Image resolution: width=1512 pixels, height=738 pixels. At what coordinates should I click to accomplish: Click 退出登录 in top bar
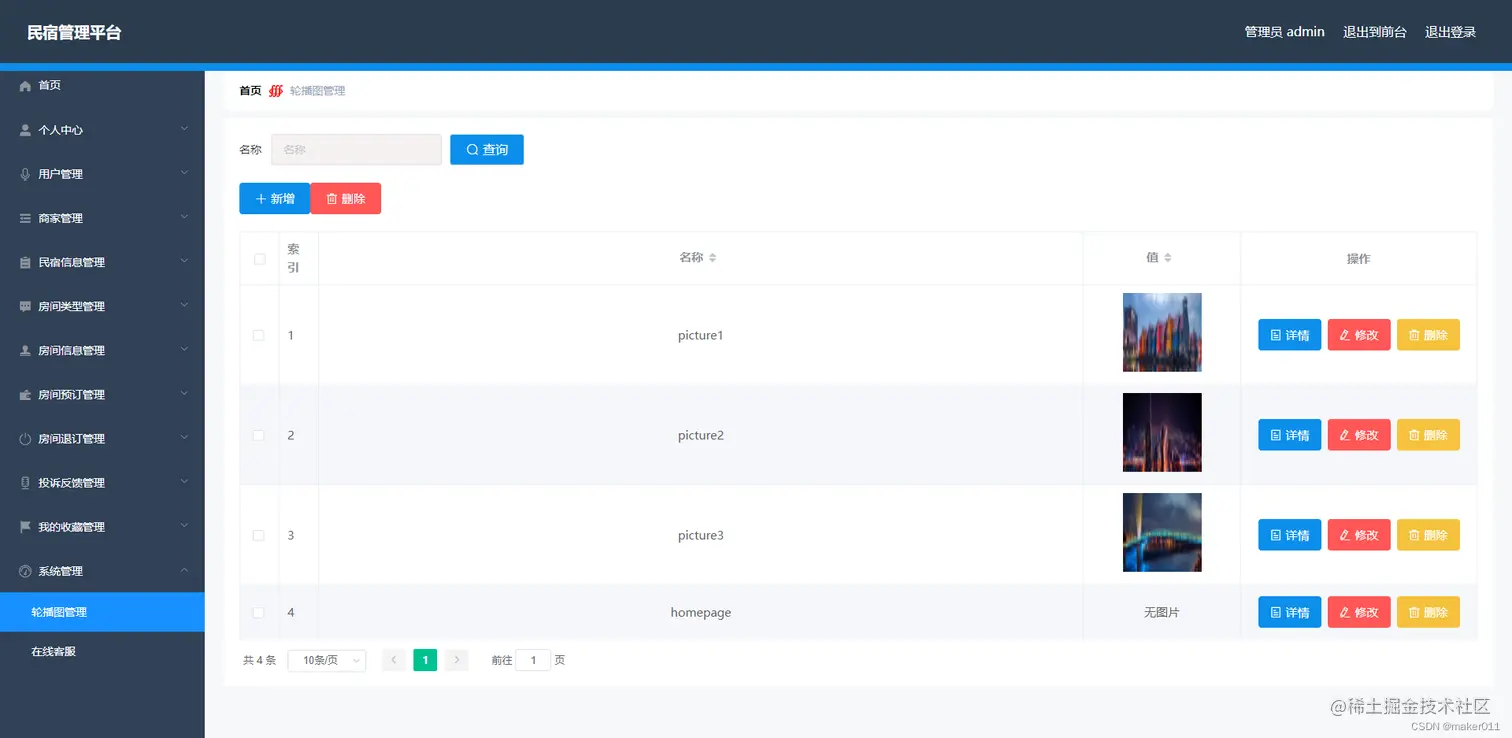point(1451,32)
